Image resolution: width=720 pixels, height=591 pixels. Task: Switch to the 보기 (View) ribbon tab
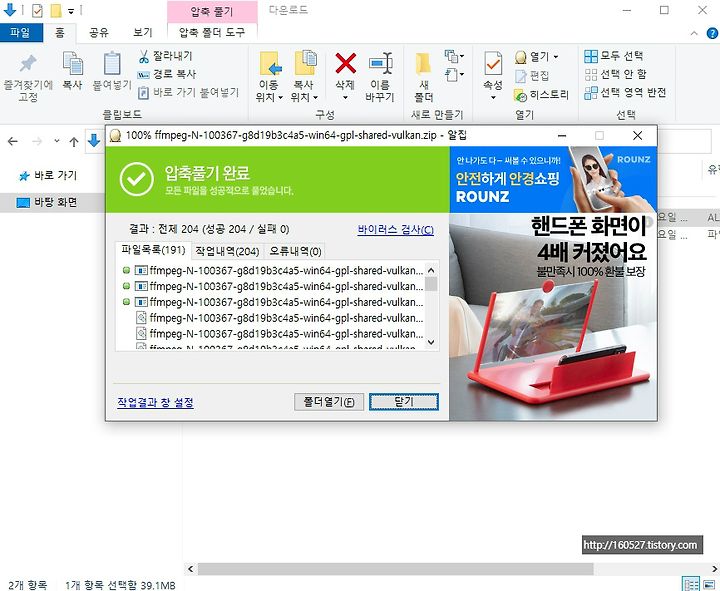point(143,33)
